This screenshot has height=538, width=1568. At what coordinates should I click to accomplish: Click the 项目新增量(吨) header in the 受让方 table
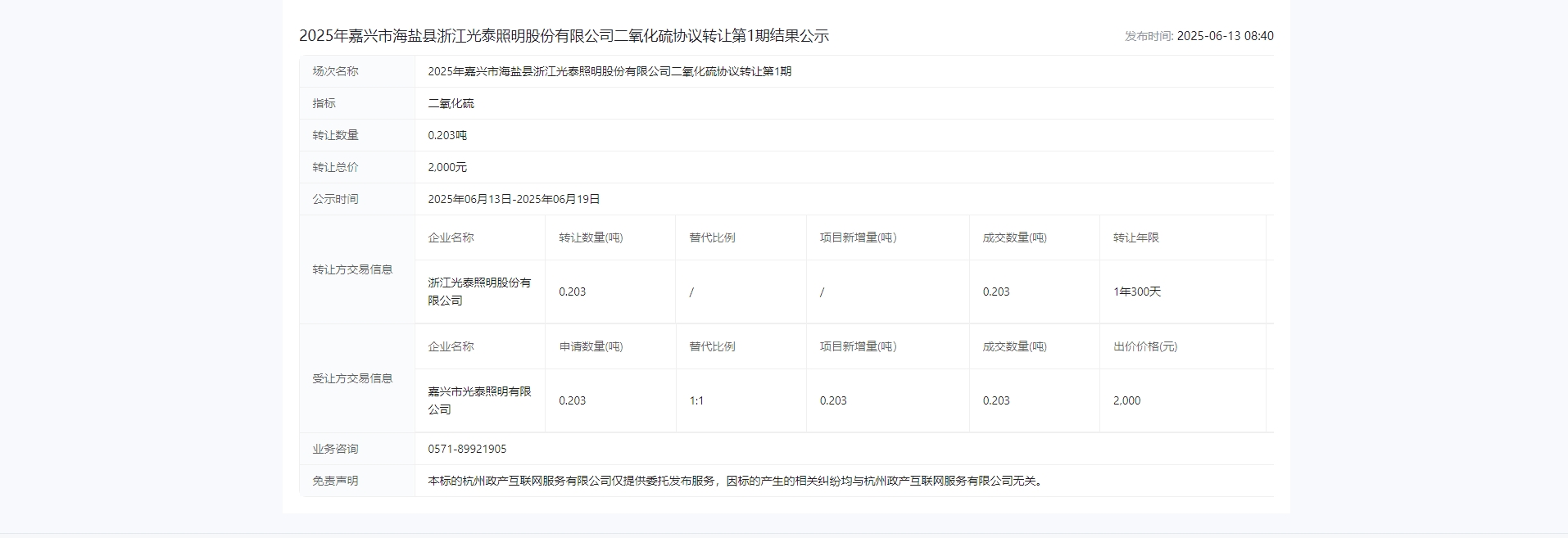pos(858,346)
